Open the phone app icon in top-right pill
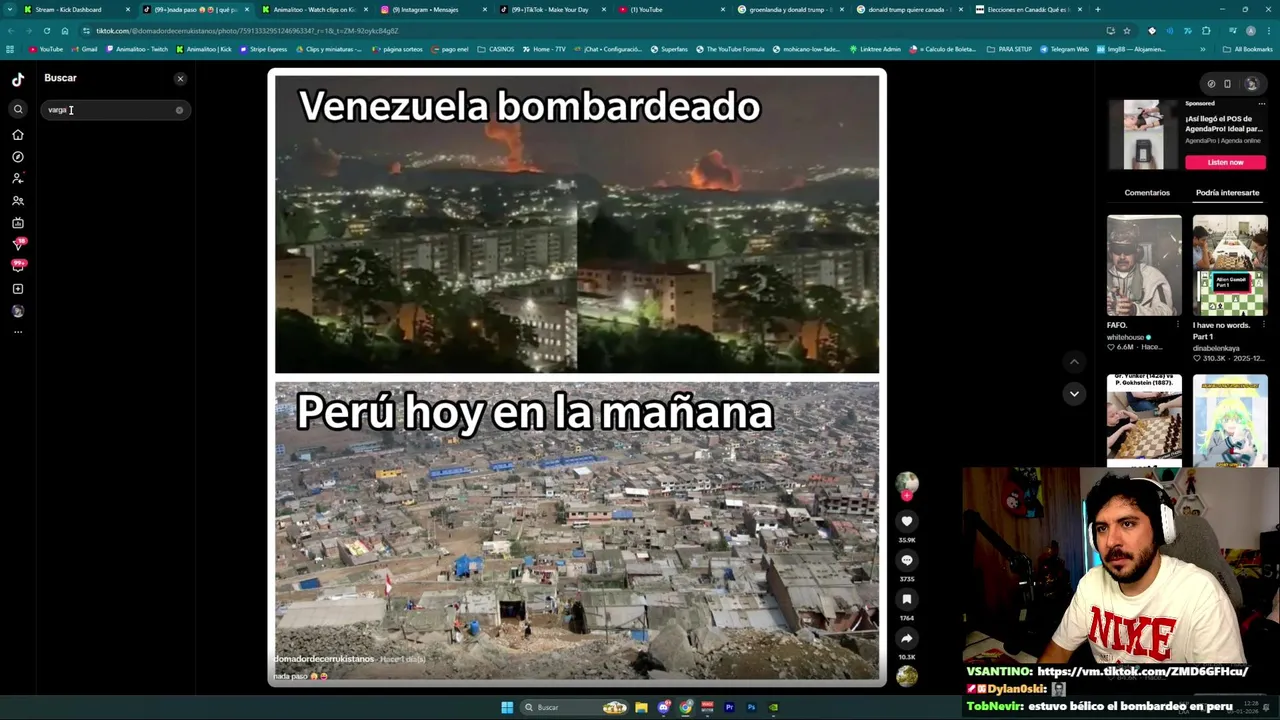The width and height of the screenshot is (1280, 720). 1228,84
